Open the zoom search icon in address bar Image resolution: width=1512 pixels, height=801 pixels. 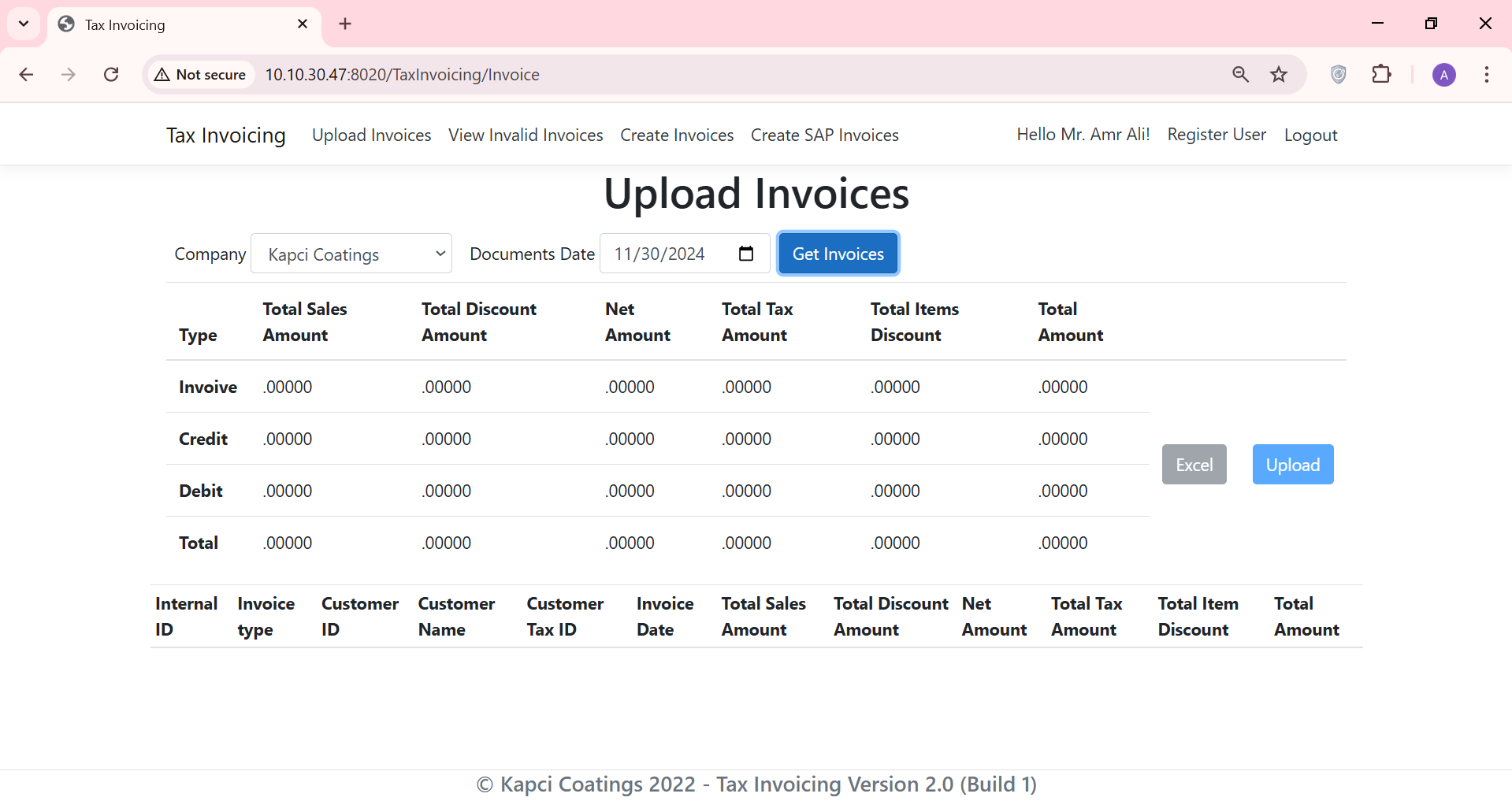pyautogui.click(x=1240, y=74)
